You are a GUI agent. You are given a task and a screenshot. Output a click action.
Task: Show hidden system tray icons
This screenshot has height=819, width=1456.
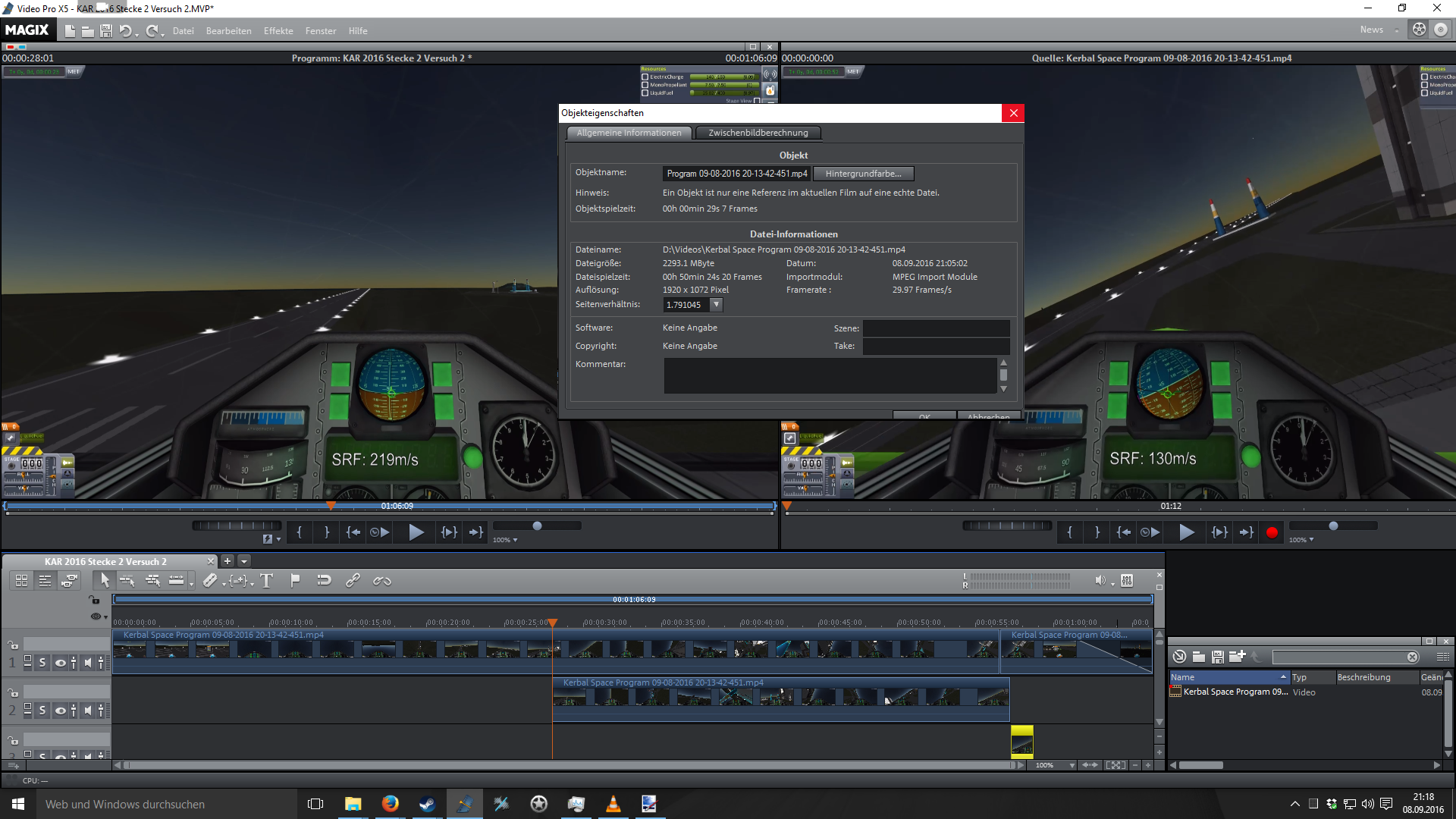coord(1294,804)
